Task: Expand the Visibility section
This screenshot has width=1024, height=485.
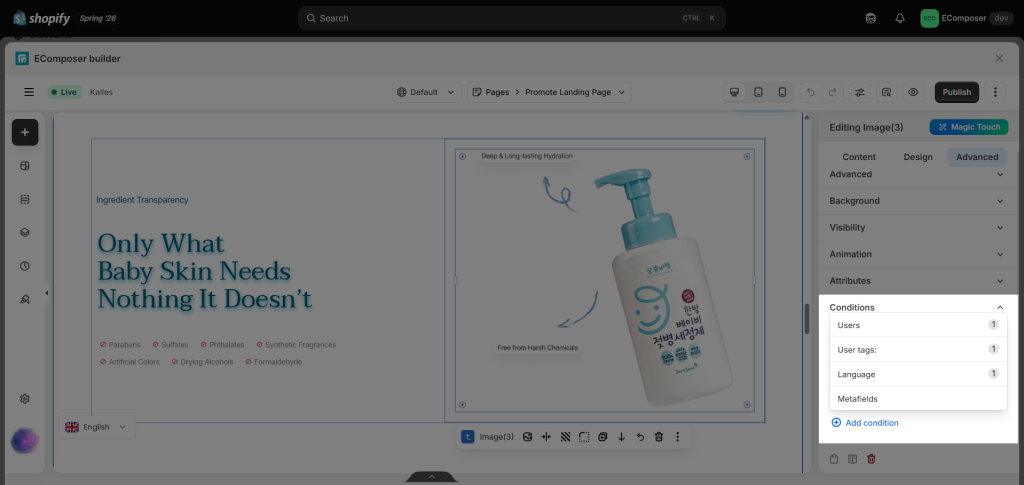Action: point(917,227)
